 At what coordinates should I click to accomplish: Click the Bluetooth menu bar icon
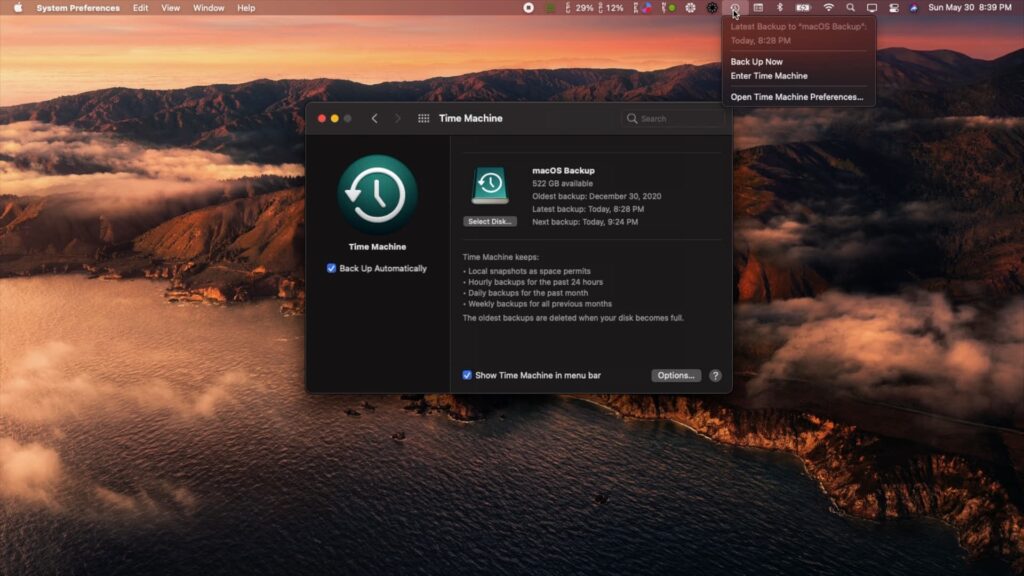tap(780, 8)
